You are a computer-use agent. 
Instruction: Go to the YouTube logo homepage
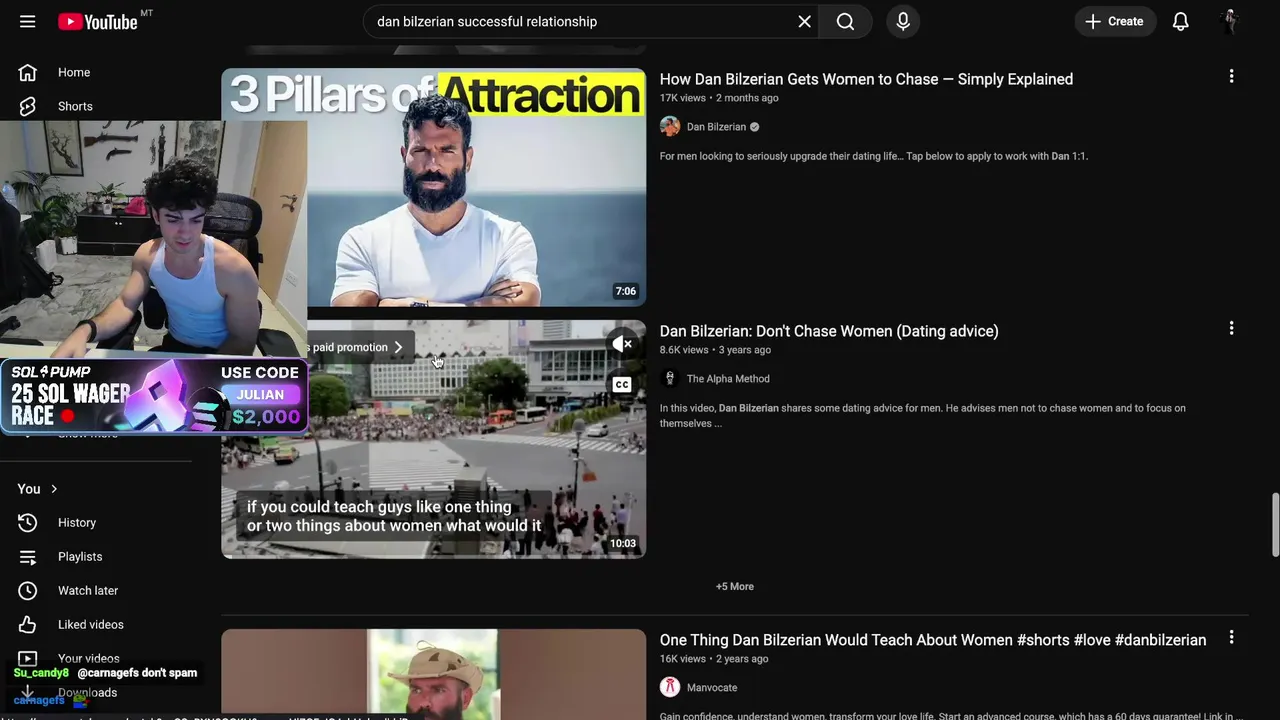click(x=97, y=21)
